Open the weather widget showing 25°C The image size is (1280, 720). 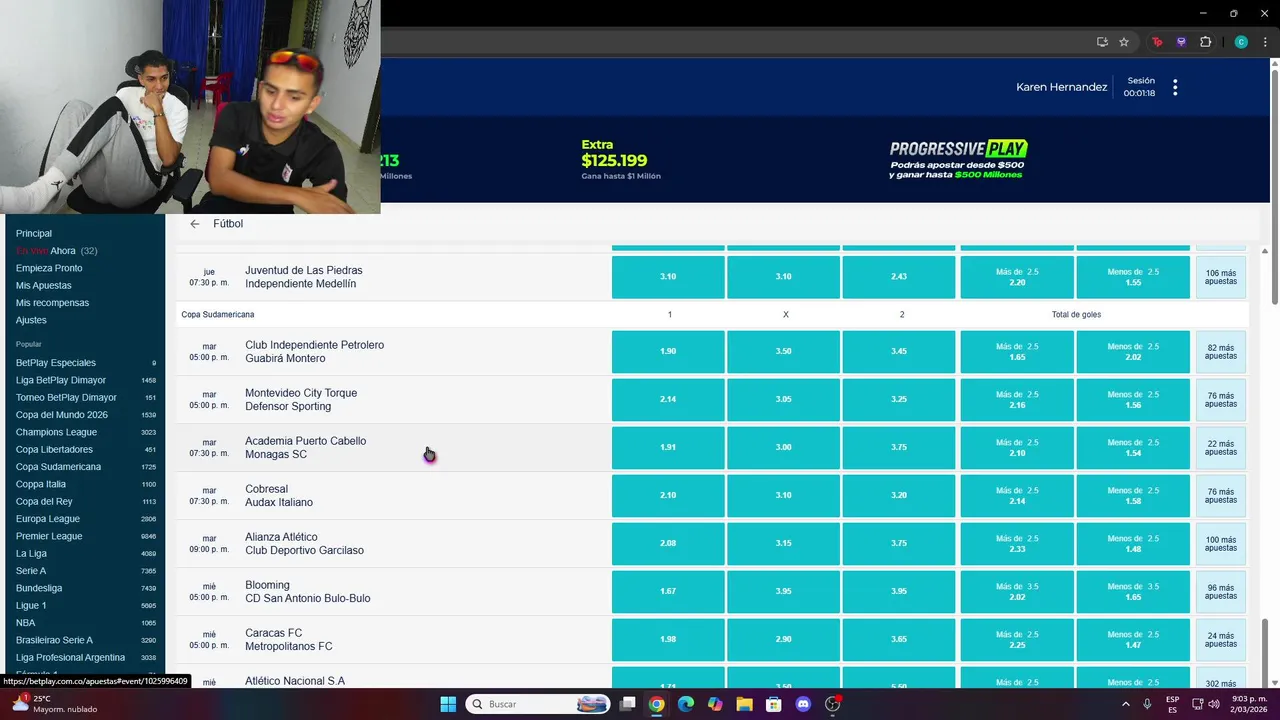(53, 704)
